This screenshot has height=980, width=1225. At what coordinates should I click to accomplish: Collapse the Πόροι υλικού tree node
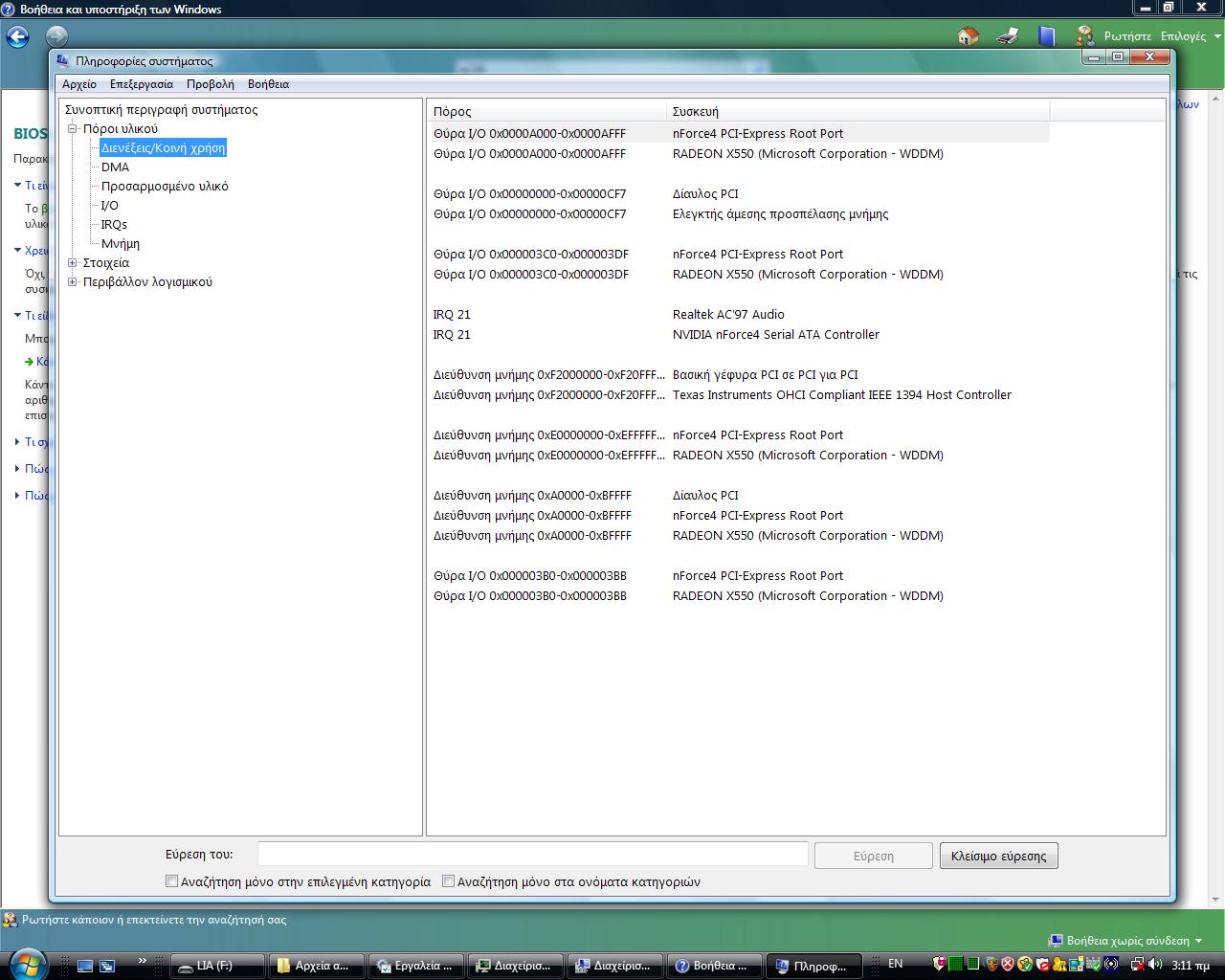73,128
